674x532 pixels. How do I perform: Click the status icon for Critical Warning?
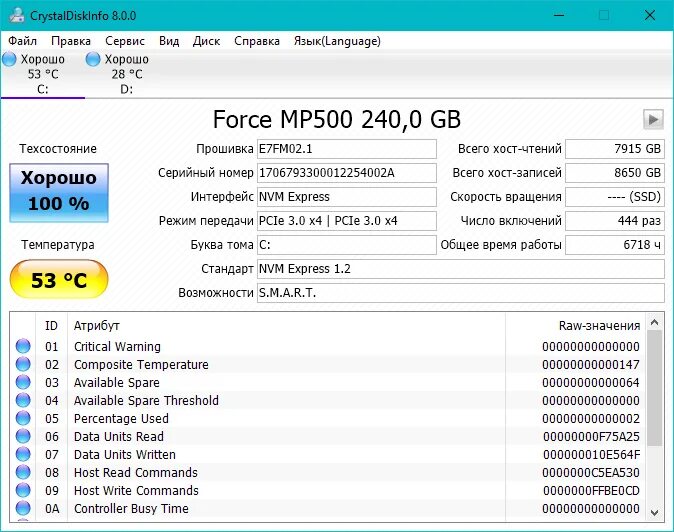[23, 346]
